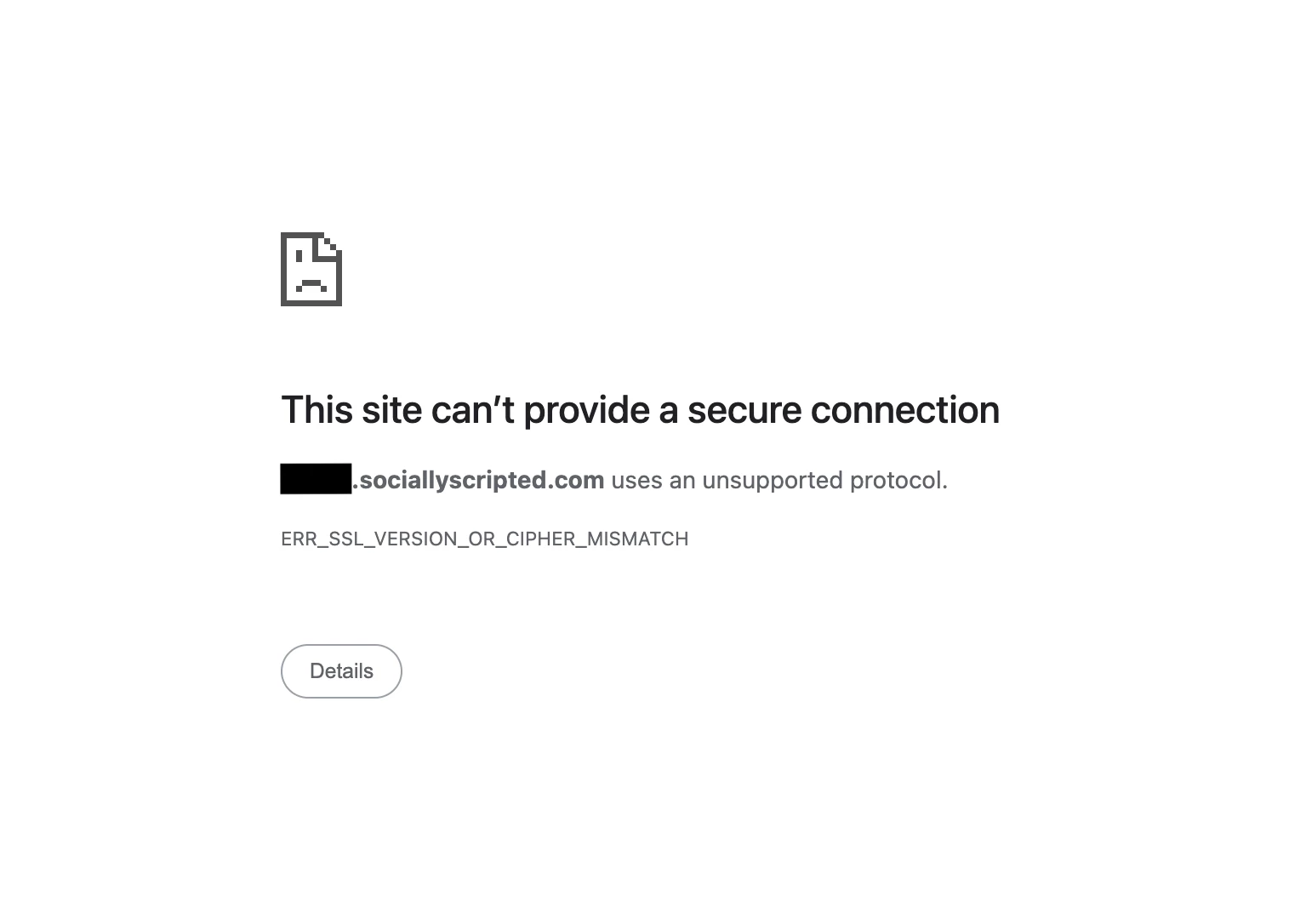Viewport: 1306px width, 924px height.
Task: Click the blacked-out subdomain block
Action: pos(316,479)
